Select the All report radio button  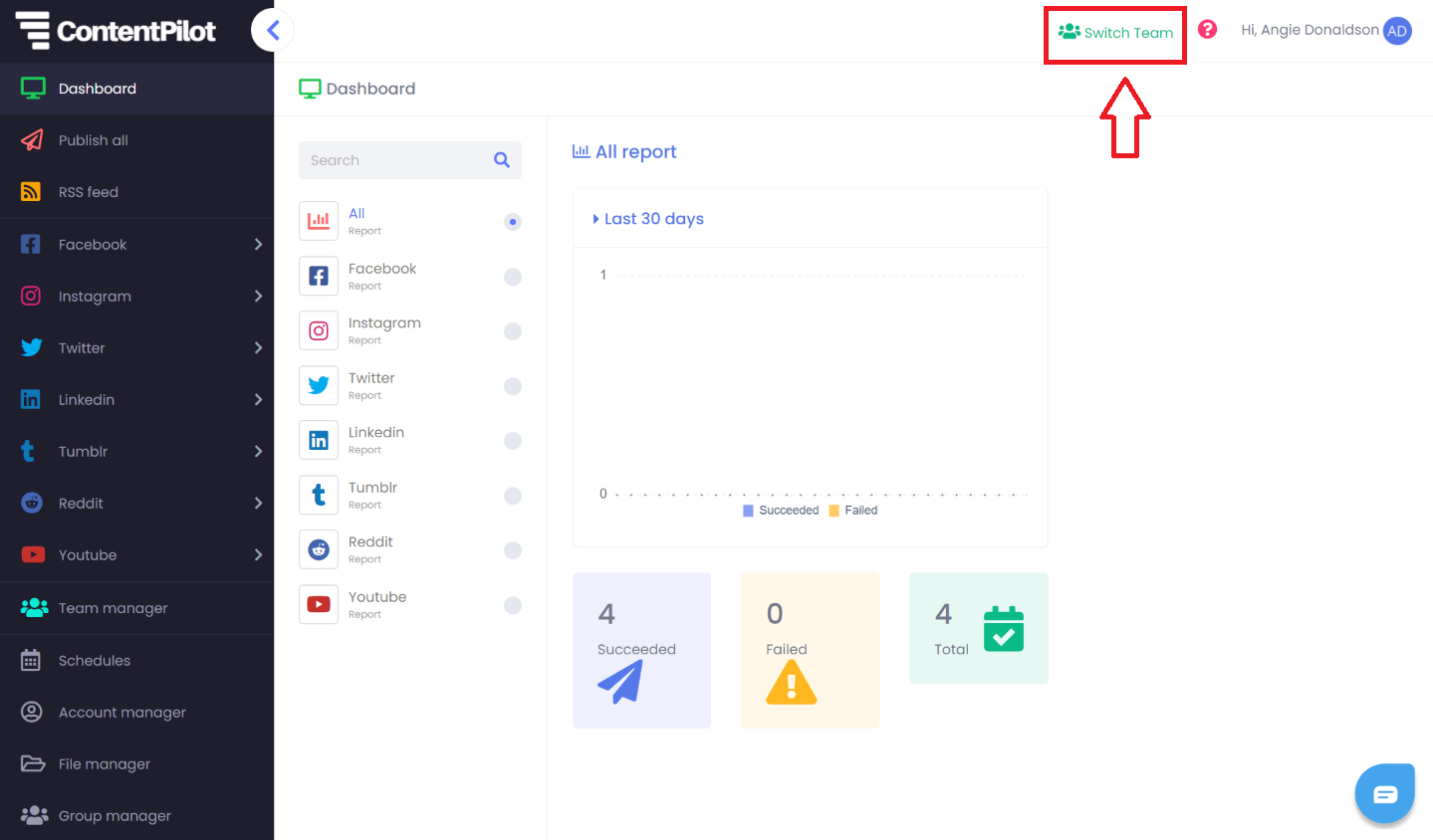click(513, 222)
